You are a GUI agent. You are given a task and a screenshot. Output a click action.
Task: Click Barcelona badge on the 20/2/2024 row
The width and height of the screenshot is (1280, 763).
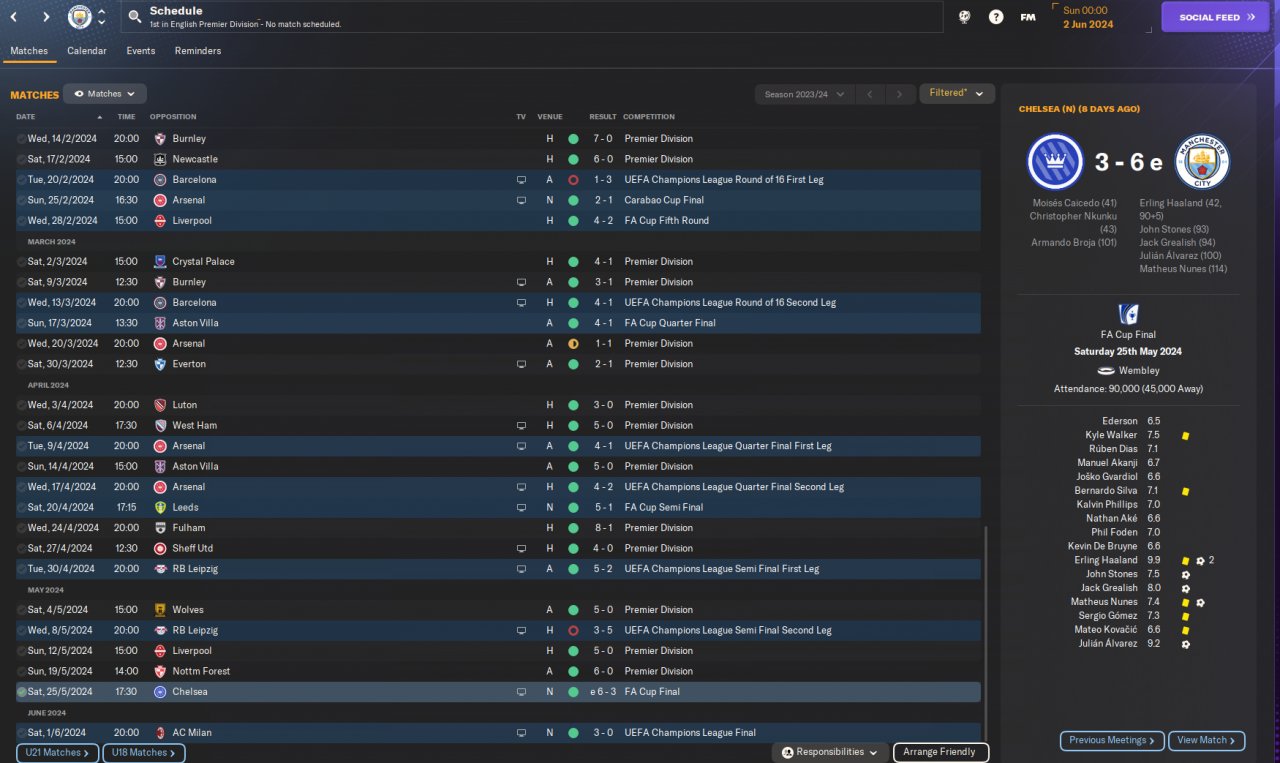coord(160,180)
